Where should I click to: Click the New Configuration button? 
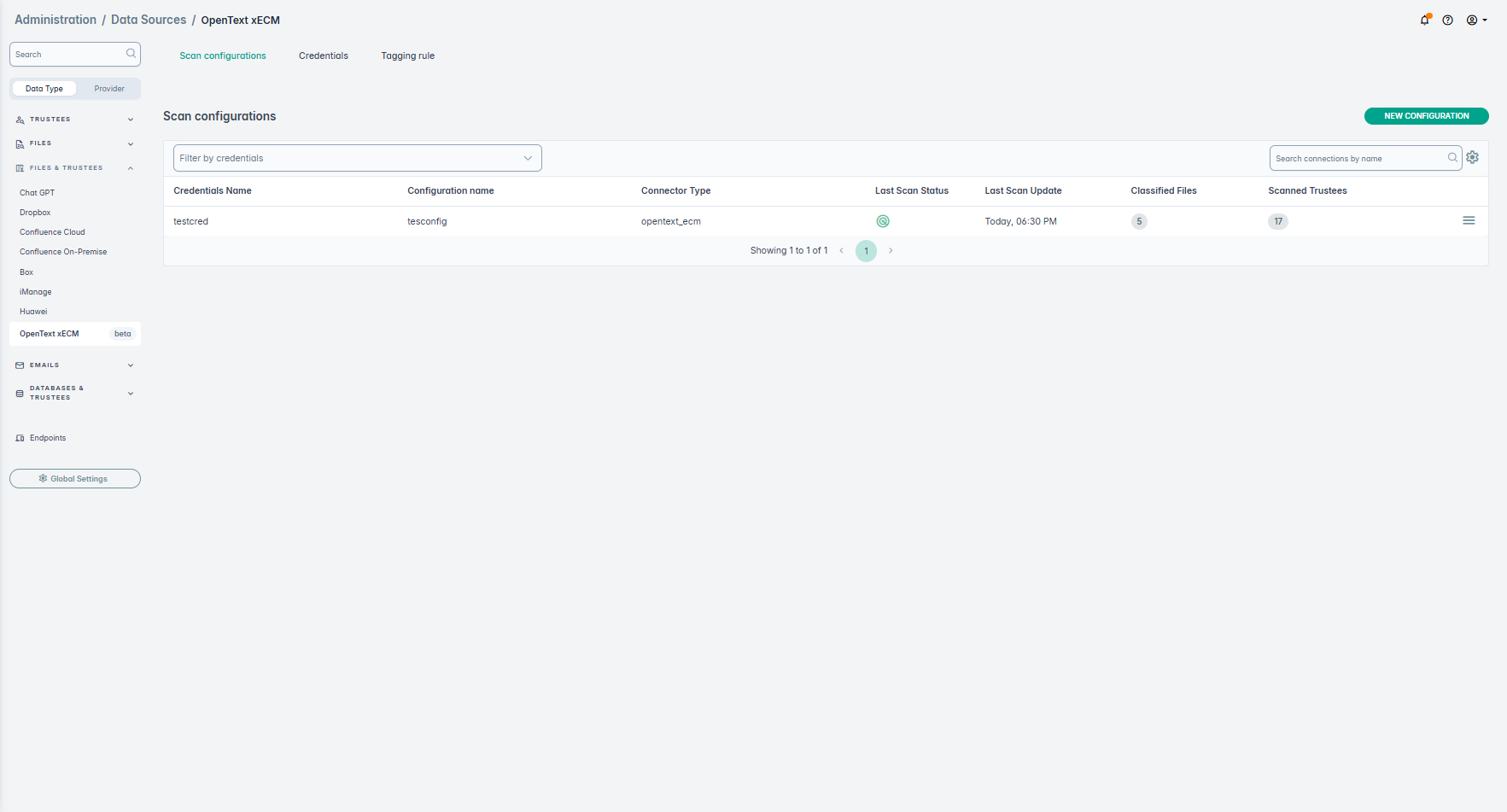tap(1426, 116)
